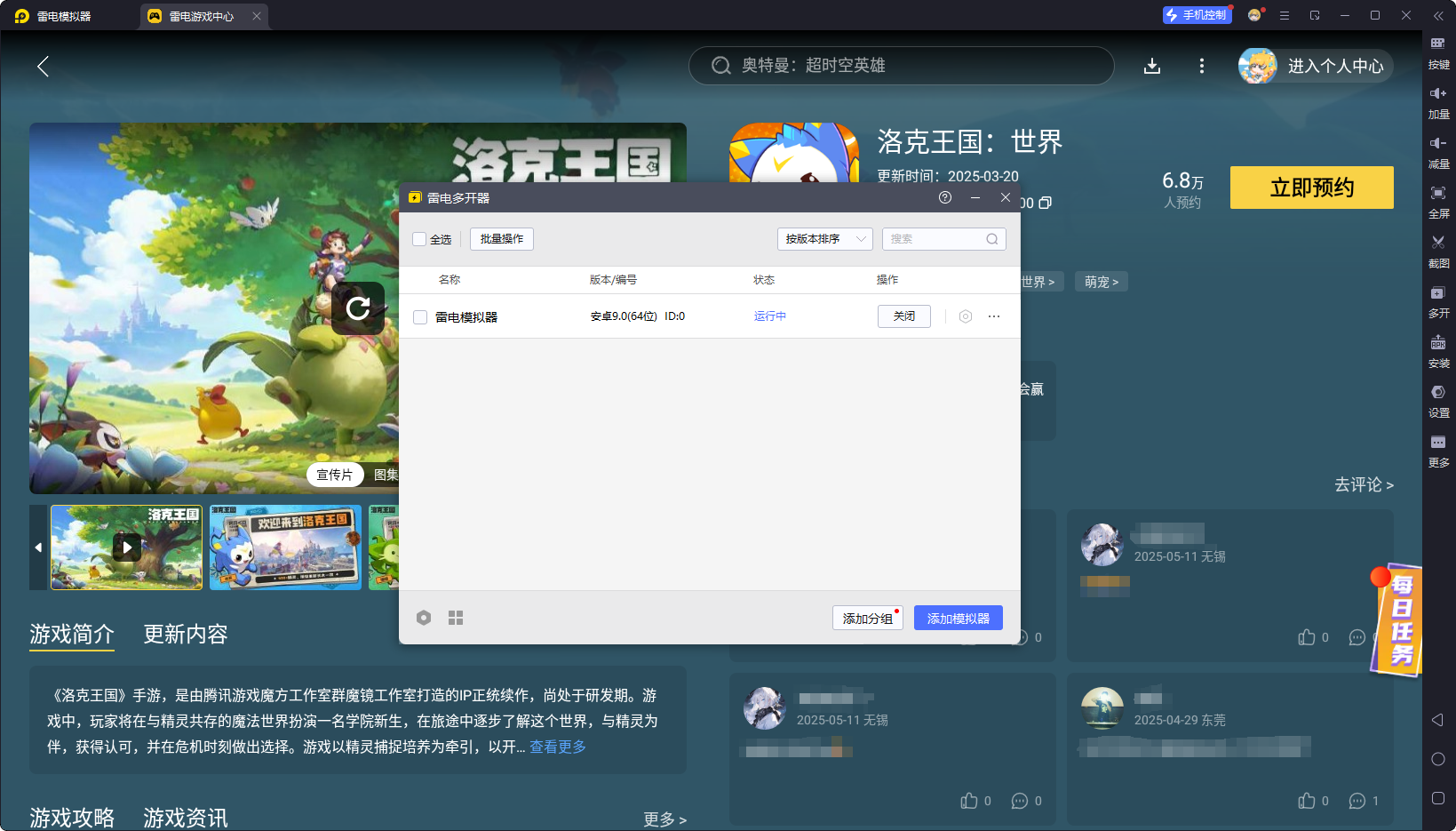Switch to the 更新内容 tab

[186, 634]
